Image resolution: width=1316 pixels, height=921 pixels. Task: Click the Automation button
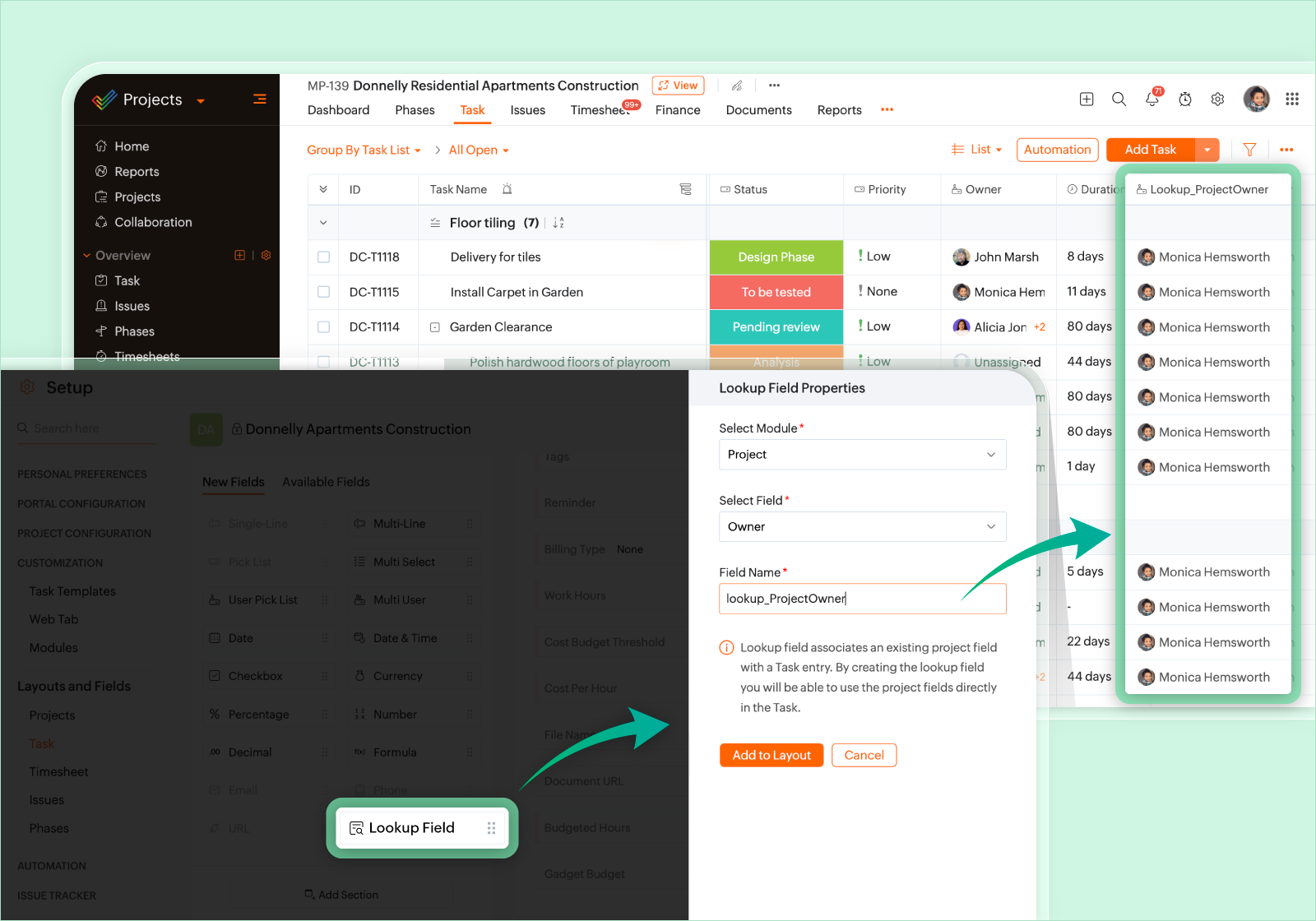(1058, 150)
